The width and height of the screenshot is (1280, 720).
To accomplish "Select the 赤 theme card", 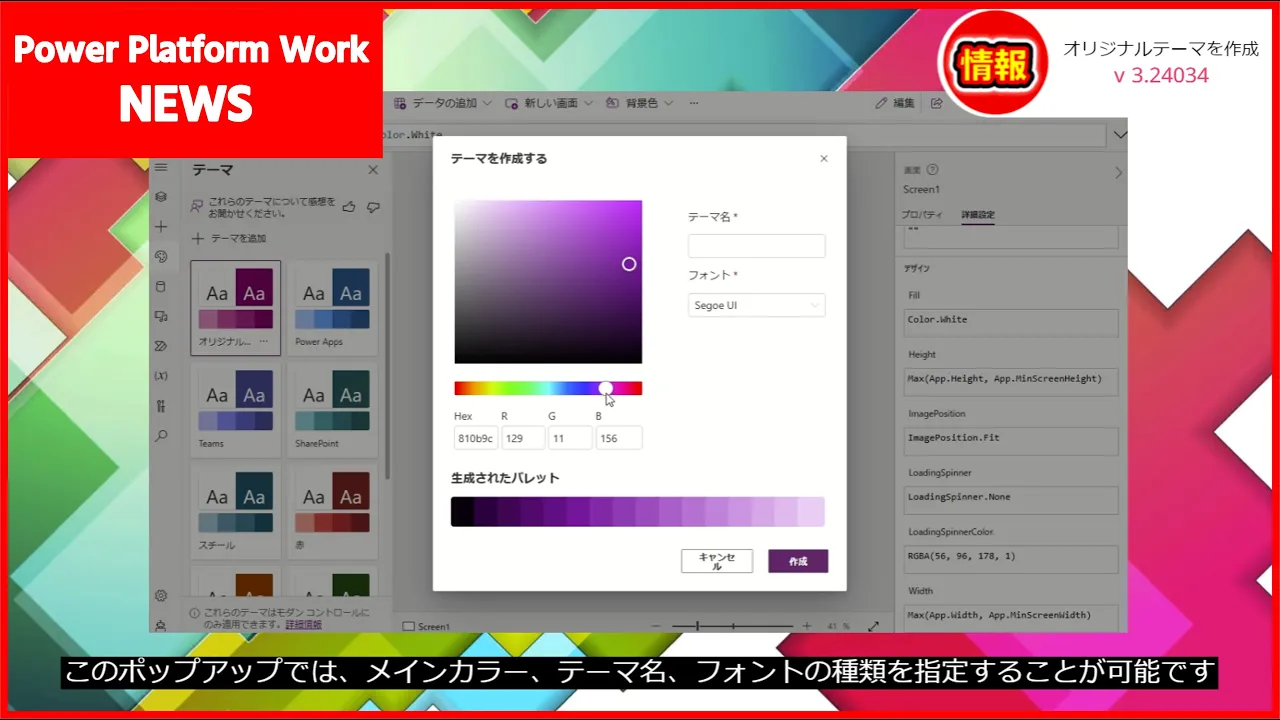I will pos(333,510).
